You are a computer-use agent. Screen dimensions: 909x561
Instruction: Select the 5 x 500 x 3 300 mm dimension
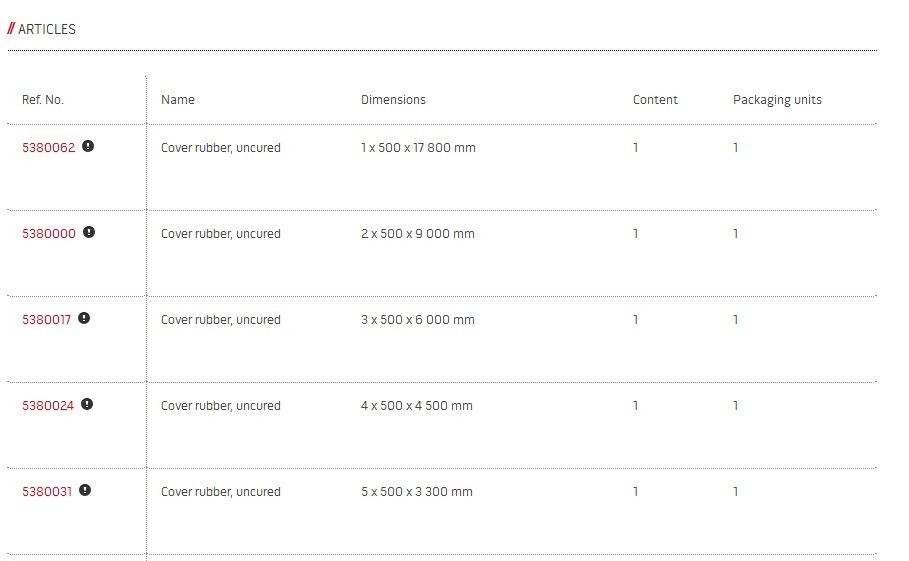pyautogui.click(x=417, y=491)
